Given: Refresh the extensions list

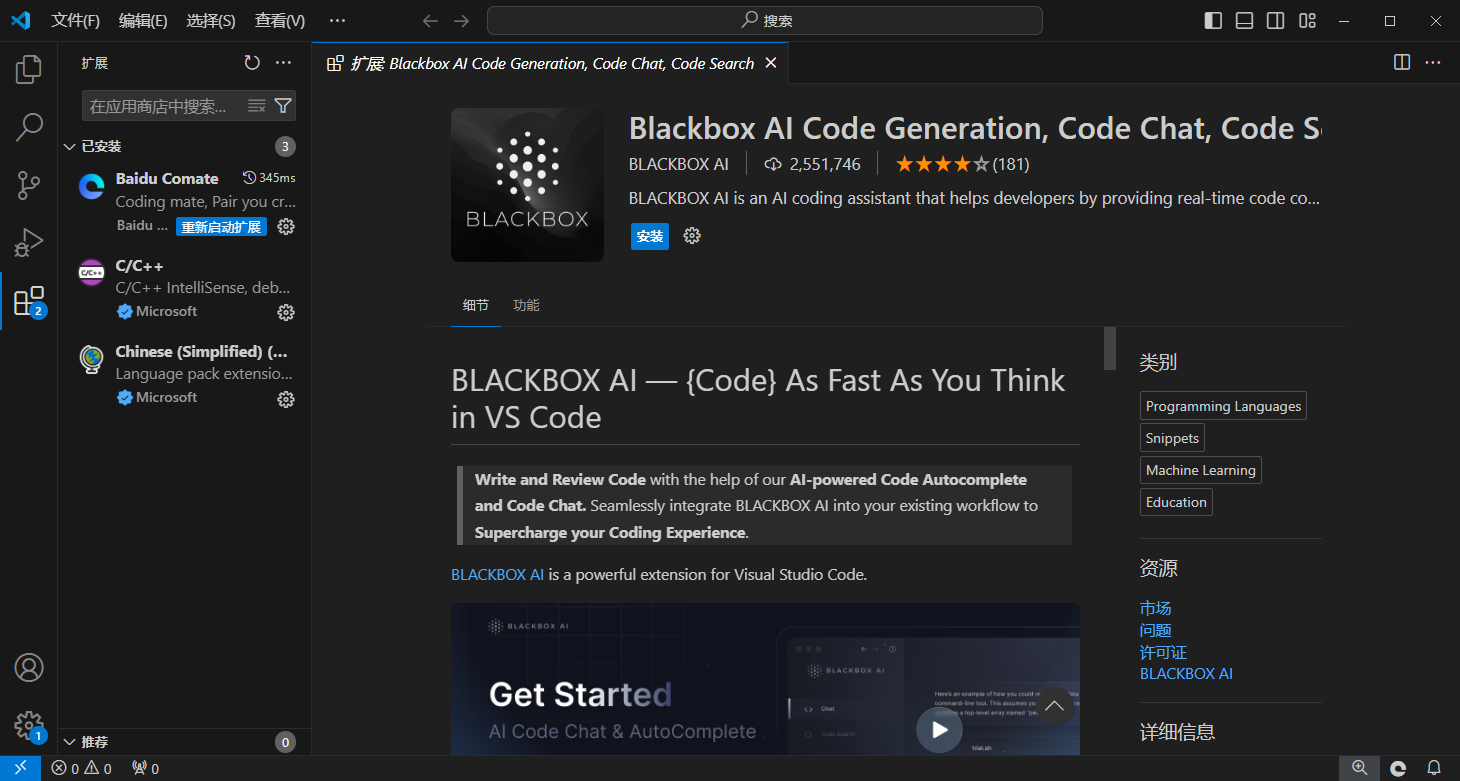Looking at the screenshot, I should point(252,63).
